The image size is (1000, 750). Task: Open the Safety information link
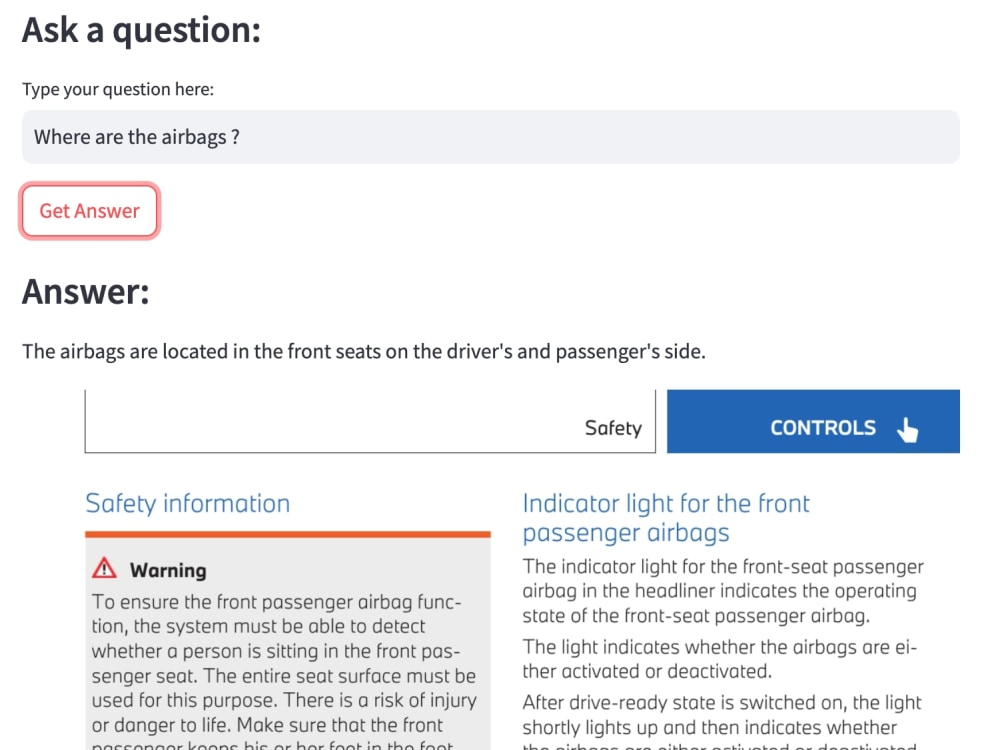click(188, 503)
